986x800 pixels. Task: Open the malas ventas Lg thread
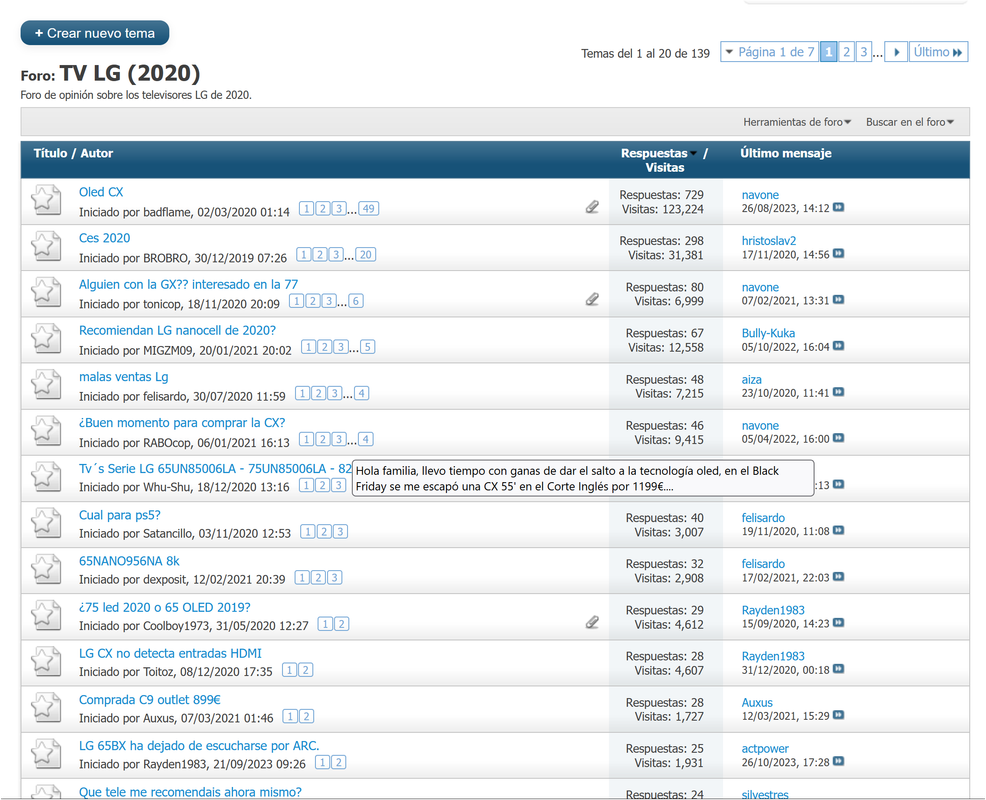click(123, 377)
